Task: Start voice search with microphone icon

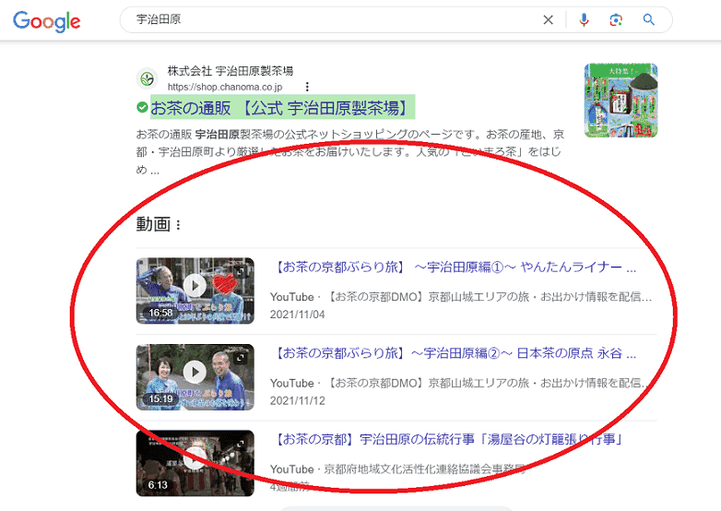Action: [584, 20]
